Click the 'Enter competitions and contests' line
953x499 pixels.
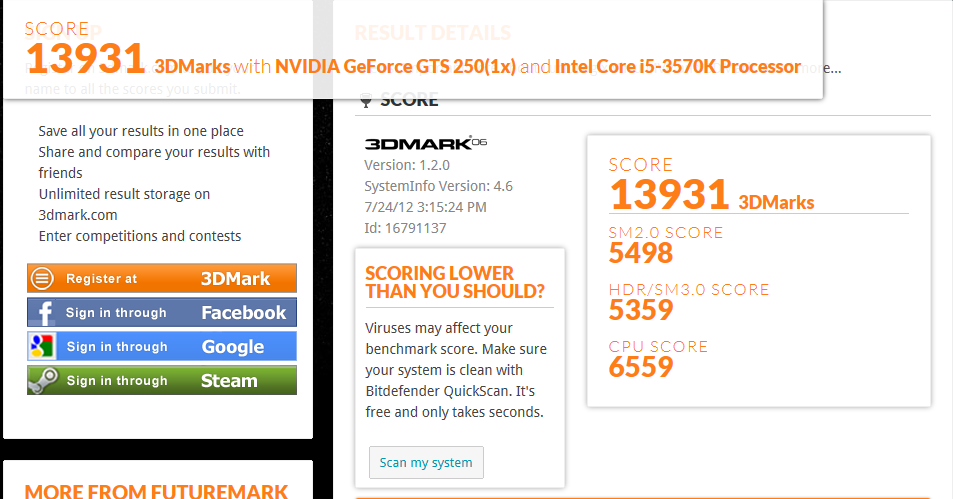coord(140,236)
